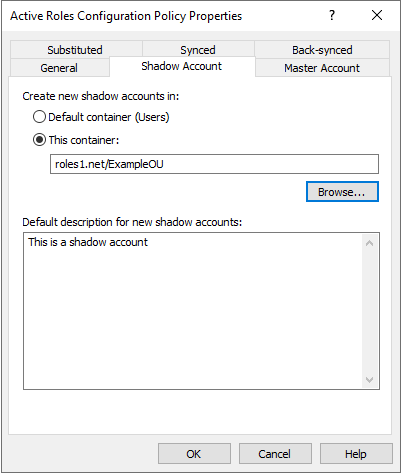The width and height of the screenshot is (401, 474).
Task: Click the Browse... button
Action: coord(342,192)
